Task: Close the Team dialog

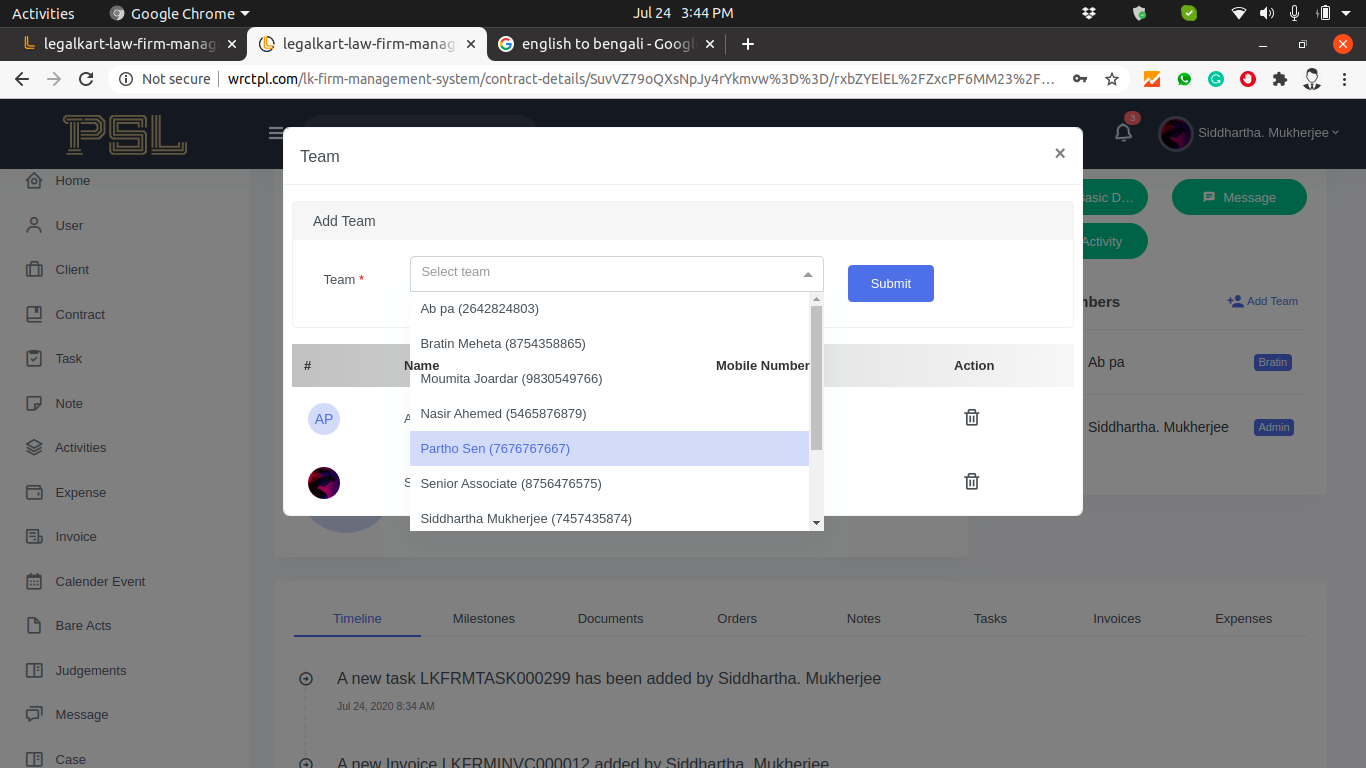Action: (x=1060, y=153)
